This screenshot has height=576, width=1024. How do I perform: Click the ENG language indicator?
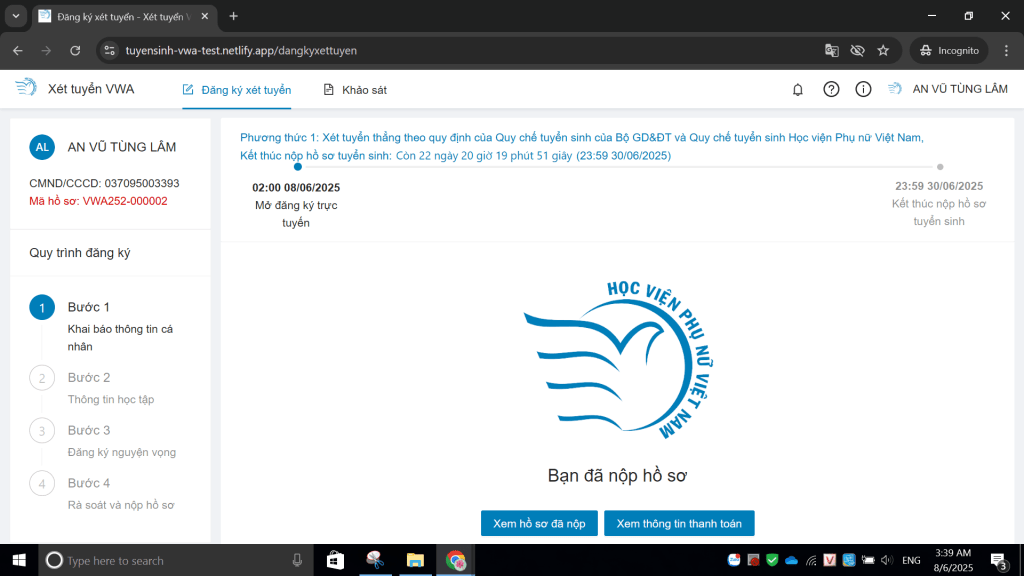click(x=911, y=560)
